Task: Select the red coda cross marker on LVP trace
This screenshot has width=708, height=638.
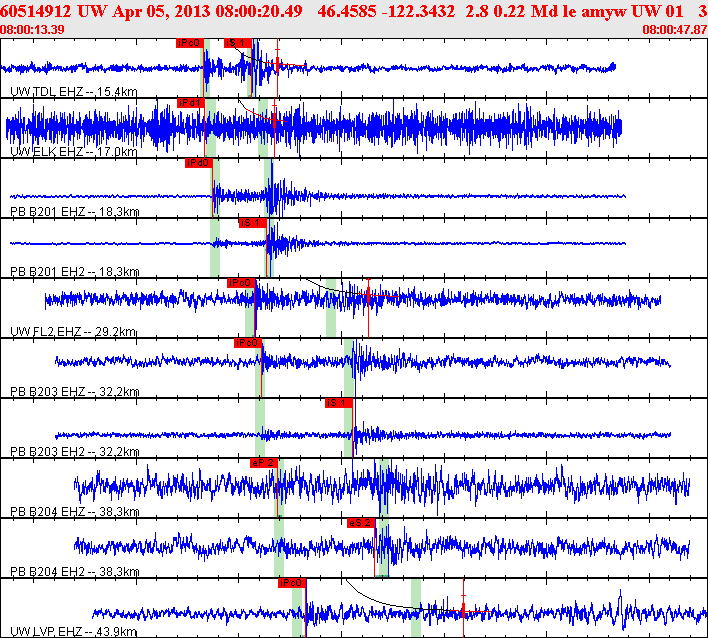Action: (x=463, y=611)
